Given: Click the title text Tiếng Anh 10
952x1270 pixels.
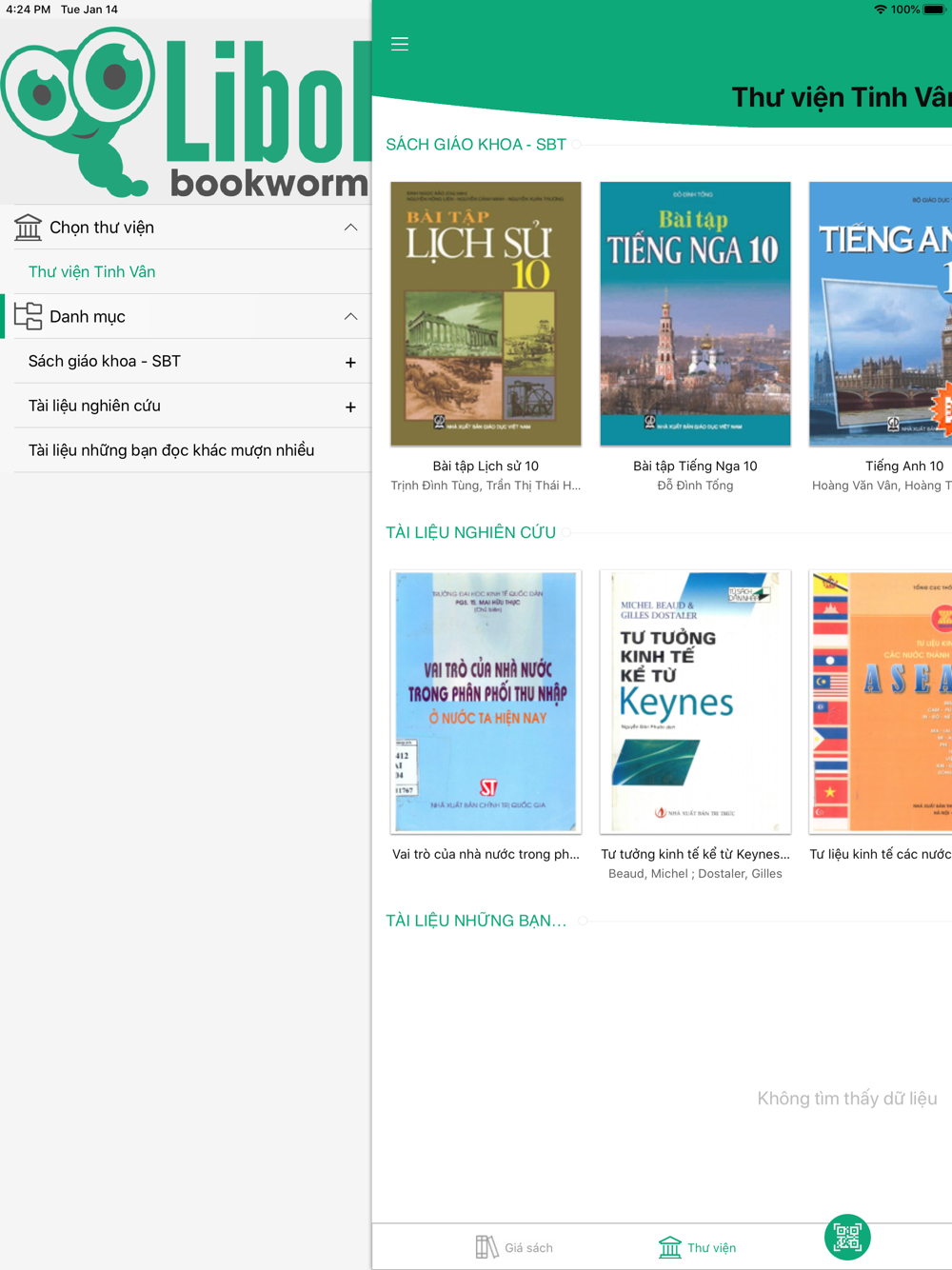Looking at the screenshot, I should pyautogui.click(x=904, y=466).
